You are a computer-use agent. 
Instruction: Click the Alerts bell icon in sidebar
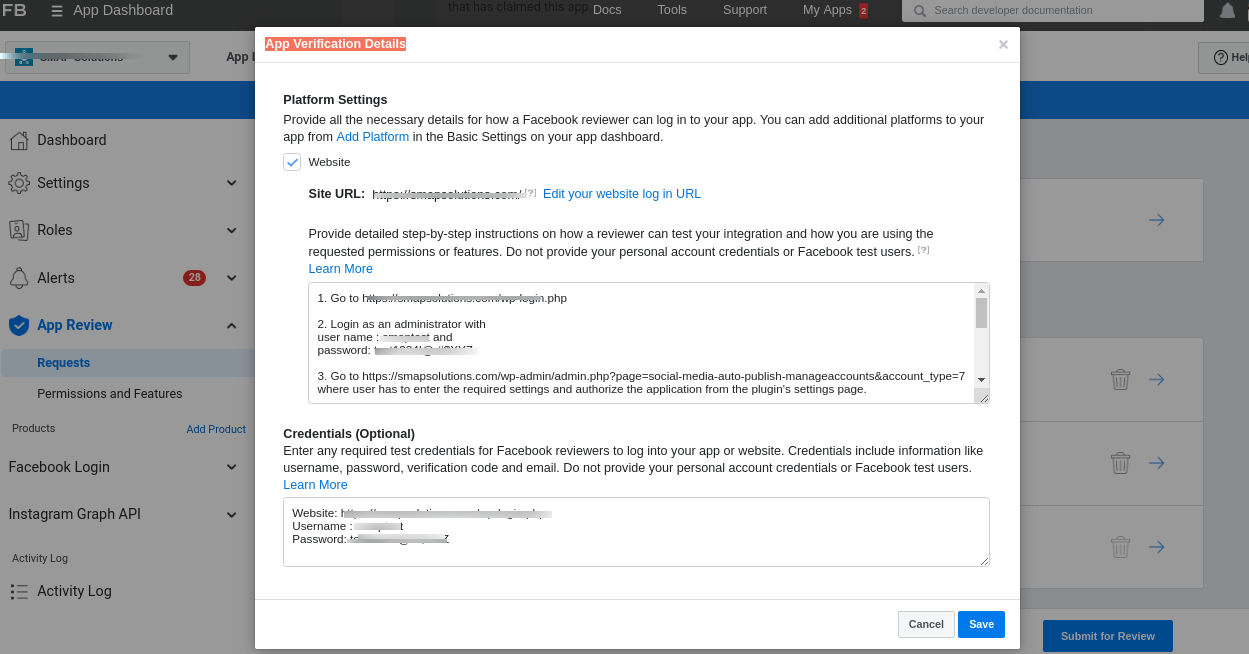click(x=19, y=278)
